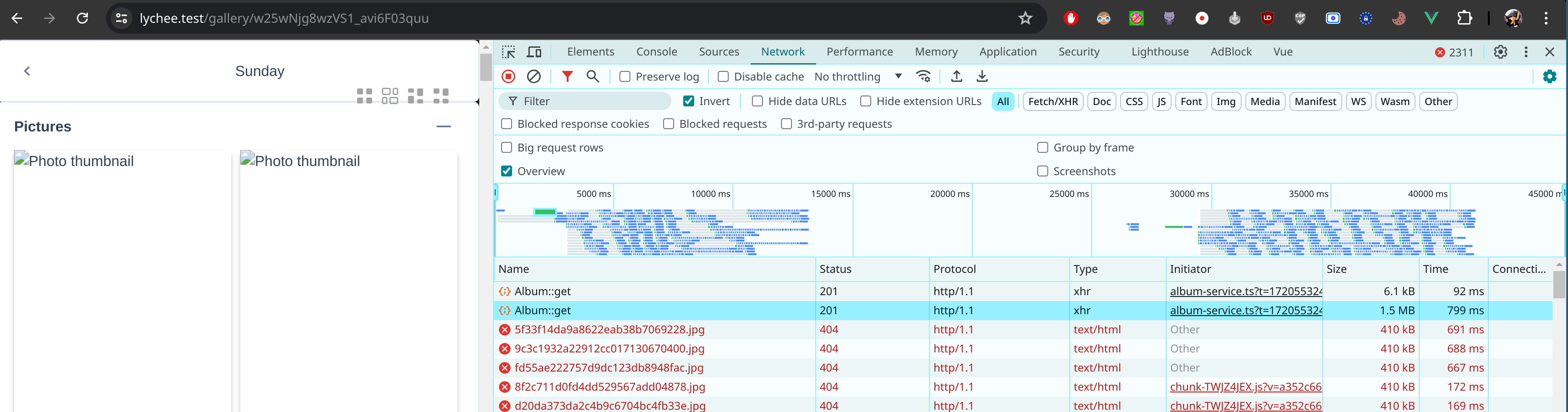
Task: Open network search magnifier
Action: (593, 76)
